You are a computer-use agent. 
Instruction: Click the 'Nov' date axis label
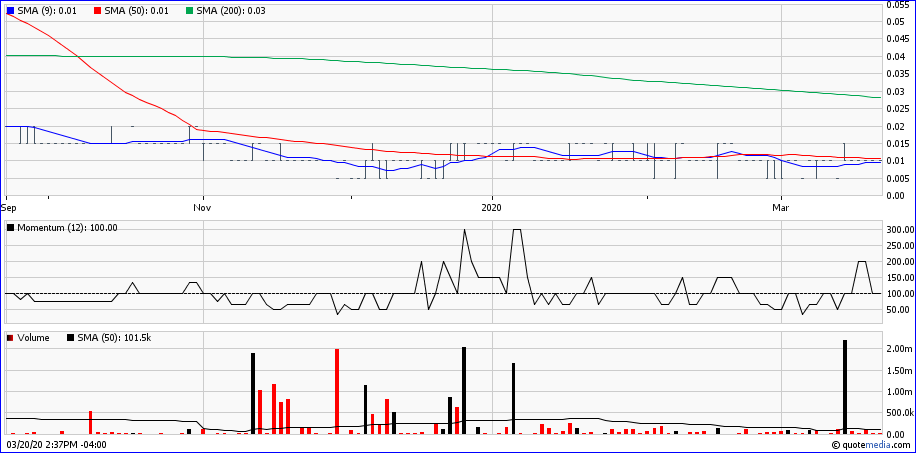point(203,208)
